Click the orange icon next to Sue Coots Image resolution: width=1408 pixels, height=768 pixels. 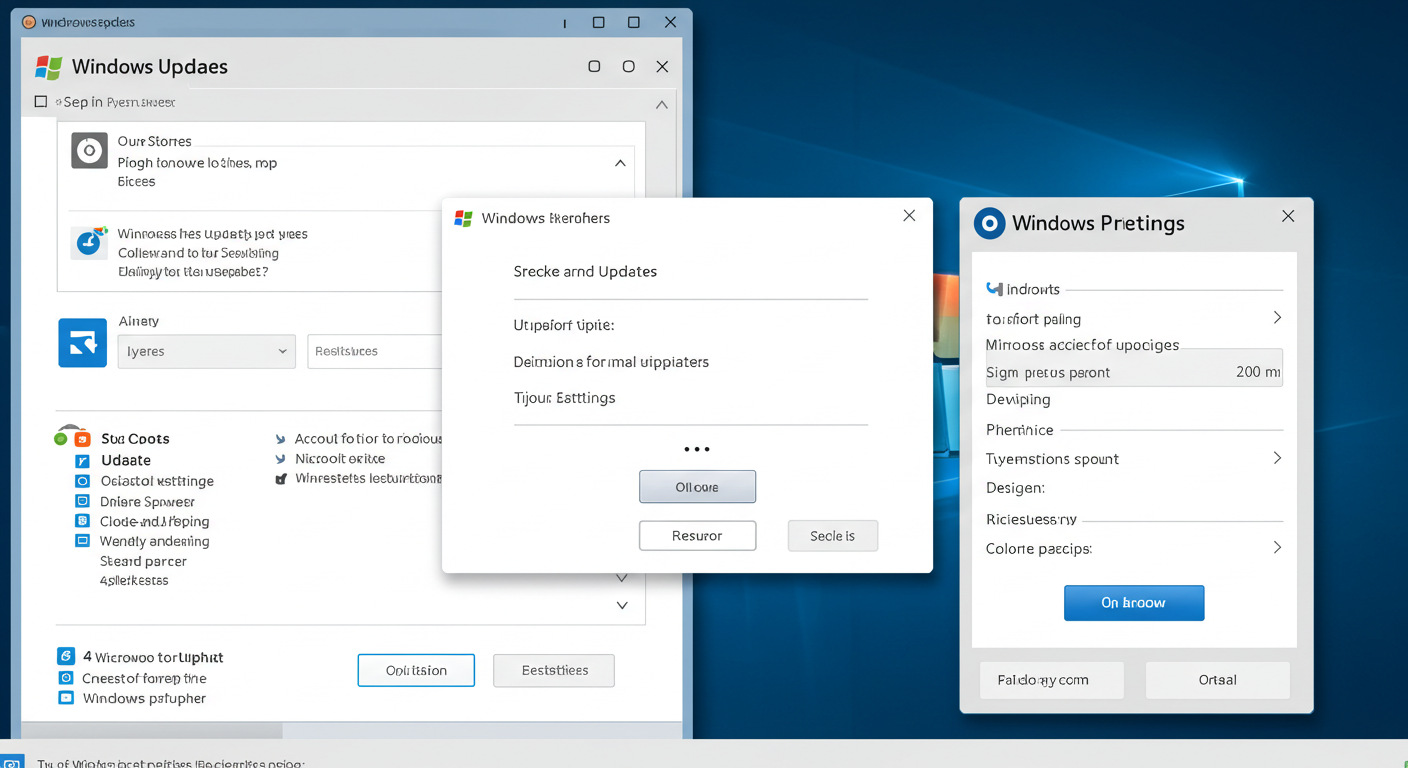click(x=82, y=439)
